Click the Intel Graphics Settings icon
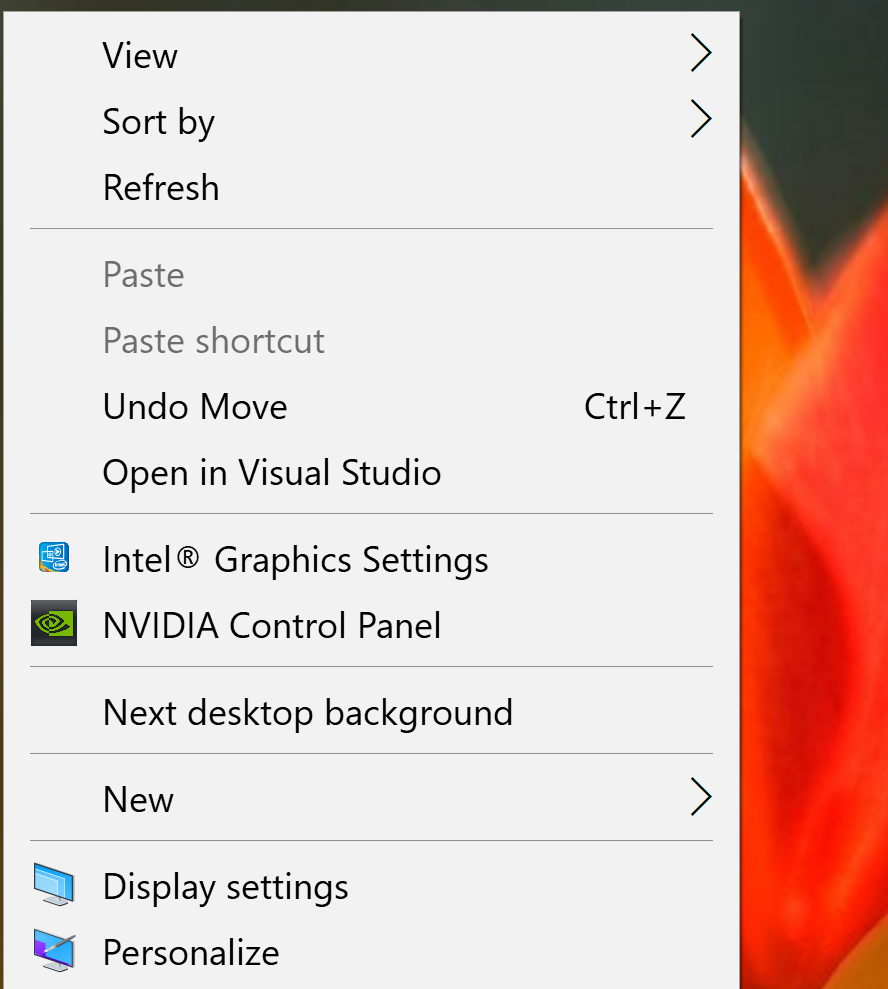888x989 pixels. click(x=54, y=558)
